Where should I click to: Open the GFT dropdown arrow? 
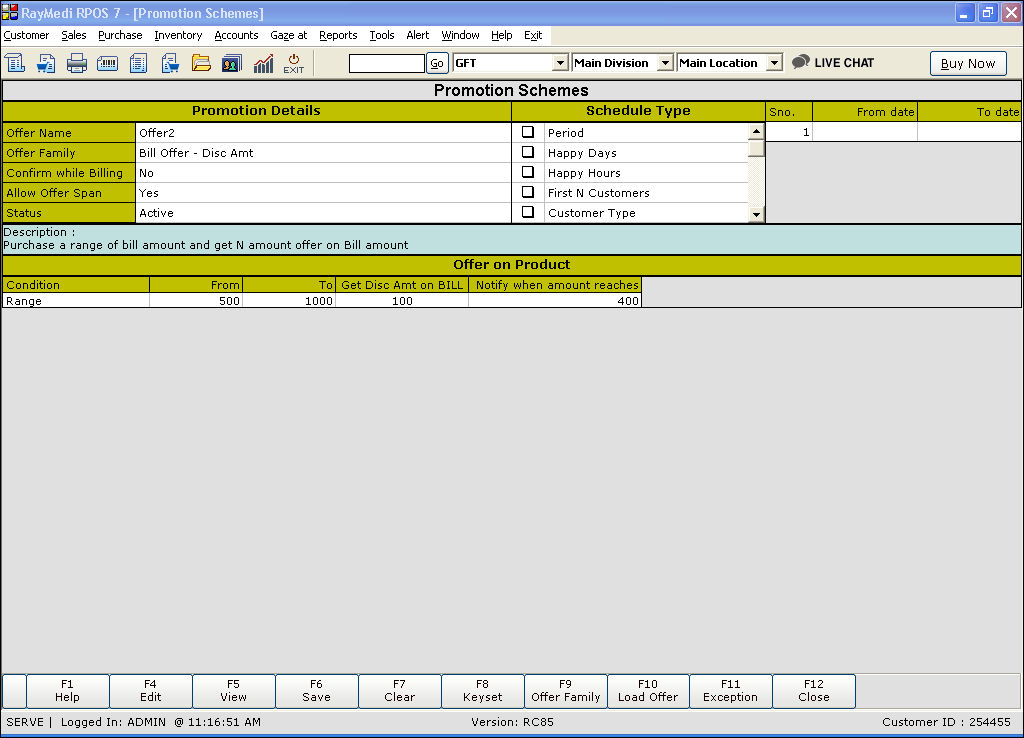coord(560,63)
